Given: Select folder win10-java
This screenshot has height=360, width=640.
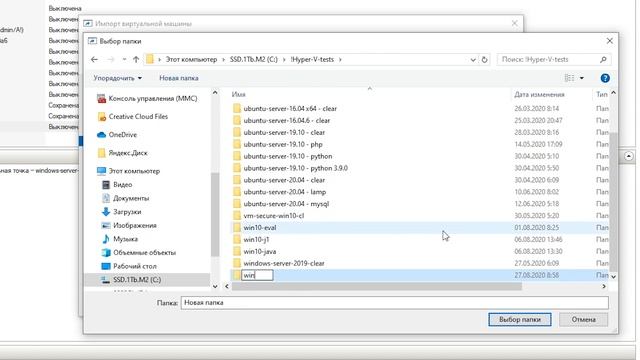Looking at the screenshot, I should [x=260, y=251].
